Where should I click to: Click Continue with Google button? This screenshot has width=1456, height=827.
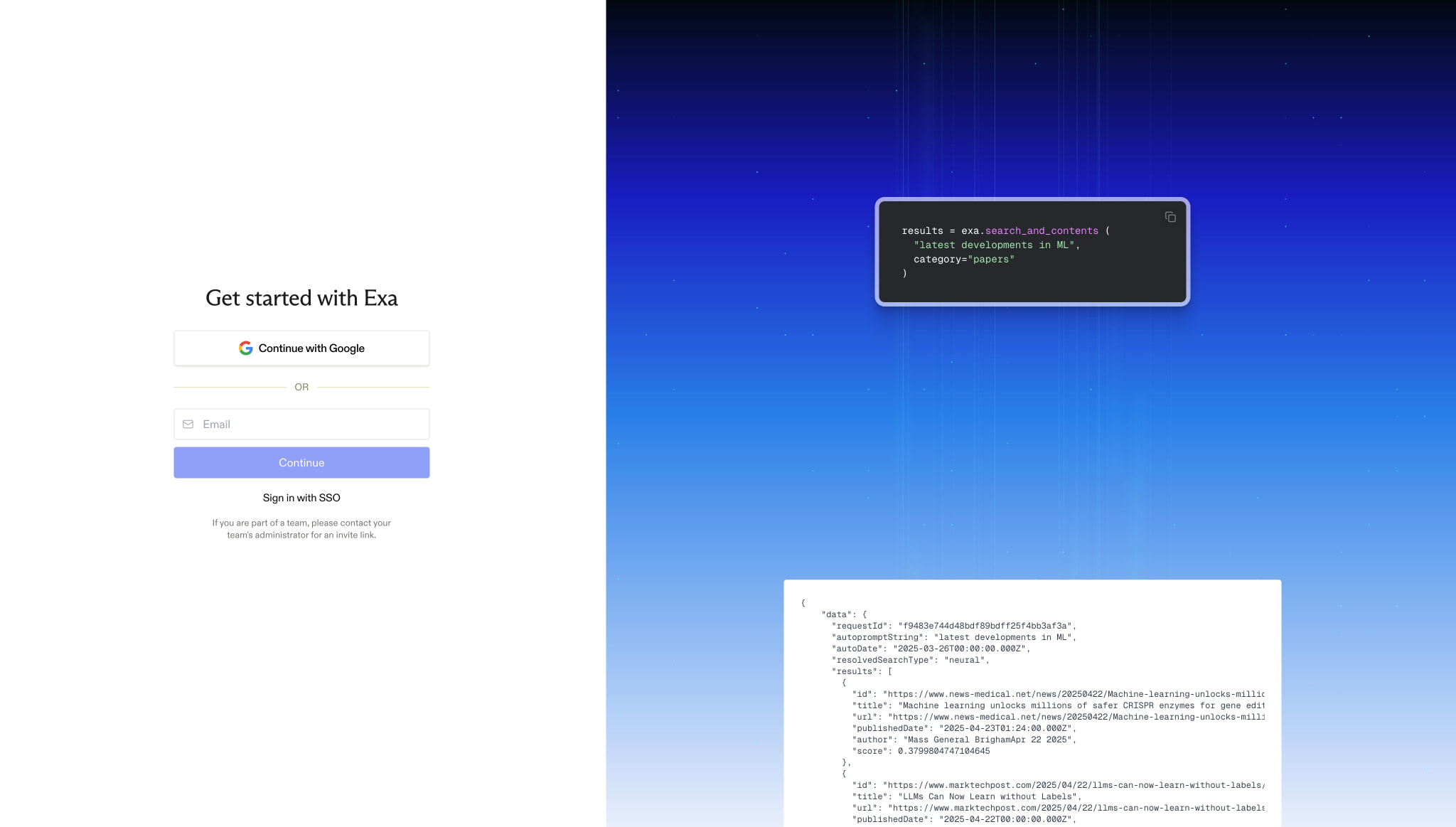pos(301,348)
